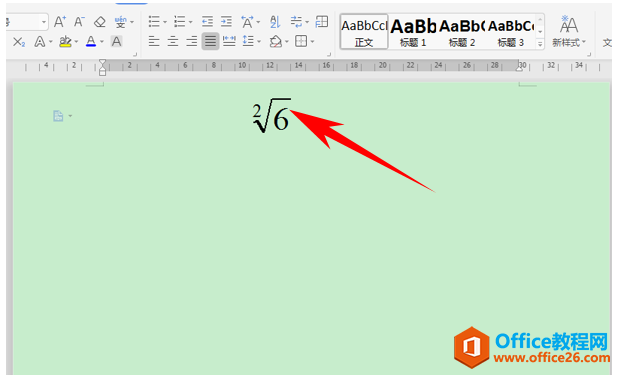Expand font color dropdown arrow
Screen dimensions: 617x375
(102, 42)
